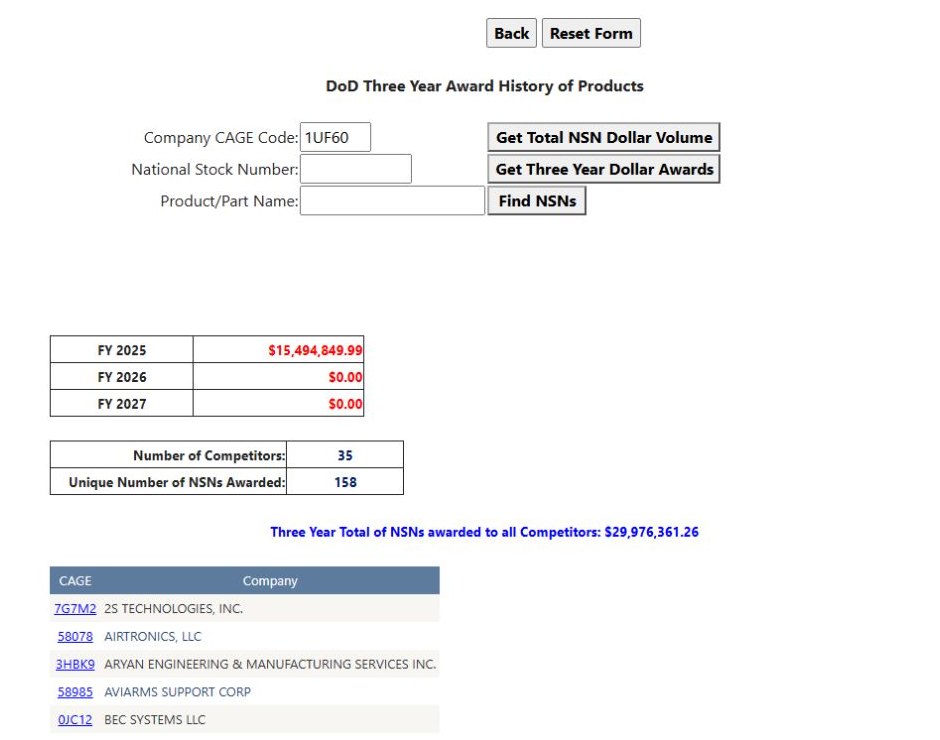Click Get Three Year Dollar Awards

604,169
